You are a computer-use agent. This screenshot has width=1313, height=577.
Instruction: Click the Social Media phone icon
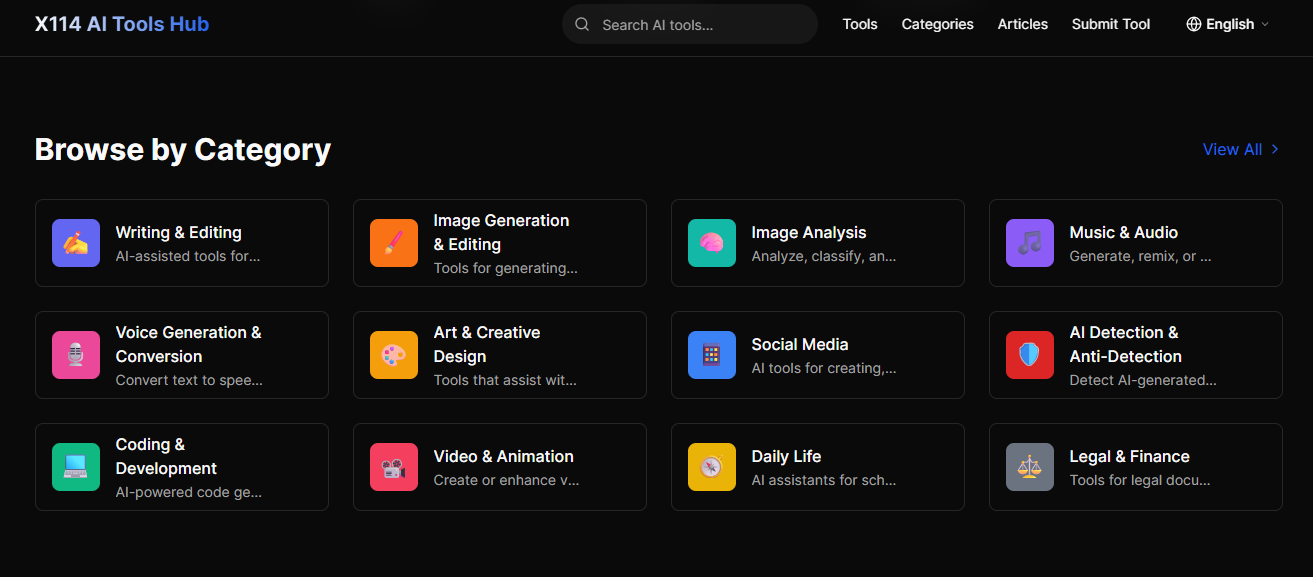(x=712, y=355)
